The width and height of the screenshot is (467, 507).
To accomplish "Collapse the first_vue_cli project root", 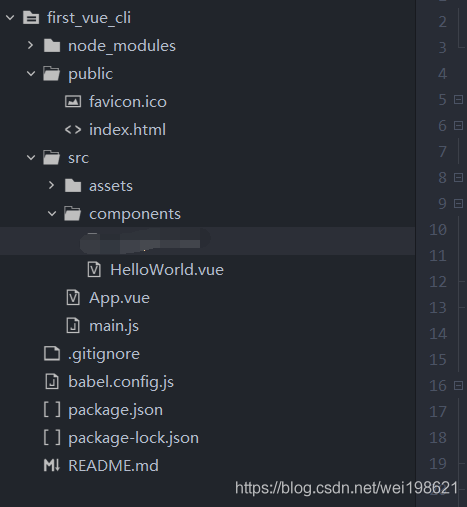I will click(x=10, y=17).
